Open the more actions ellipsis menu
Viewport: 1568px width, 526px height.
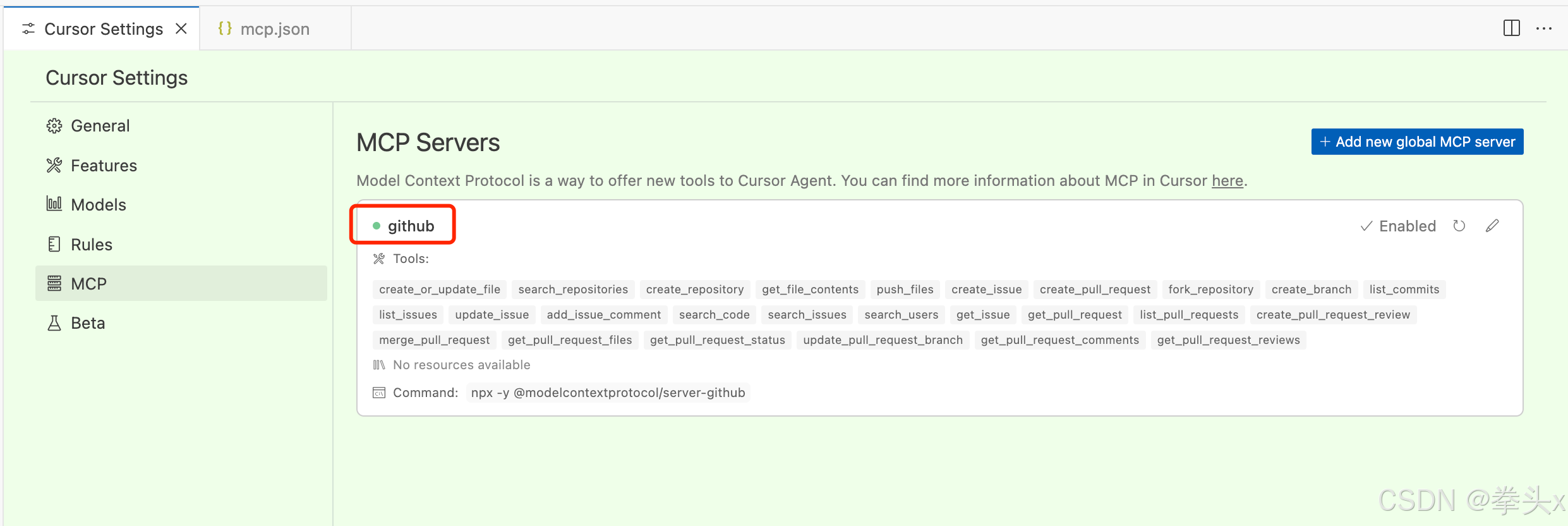[x=1544, y=28]
